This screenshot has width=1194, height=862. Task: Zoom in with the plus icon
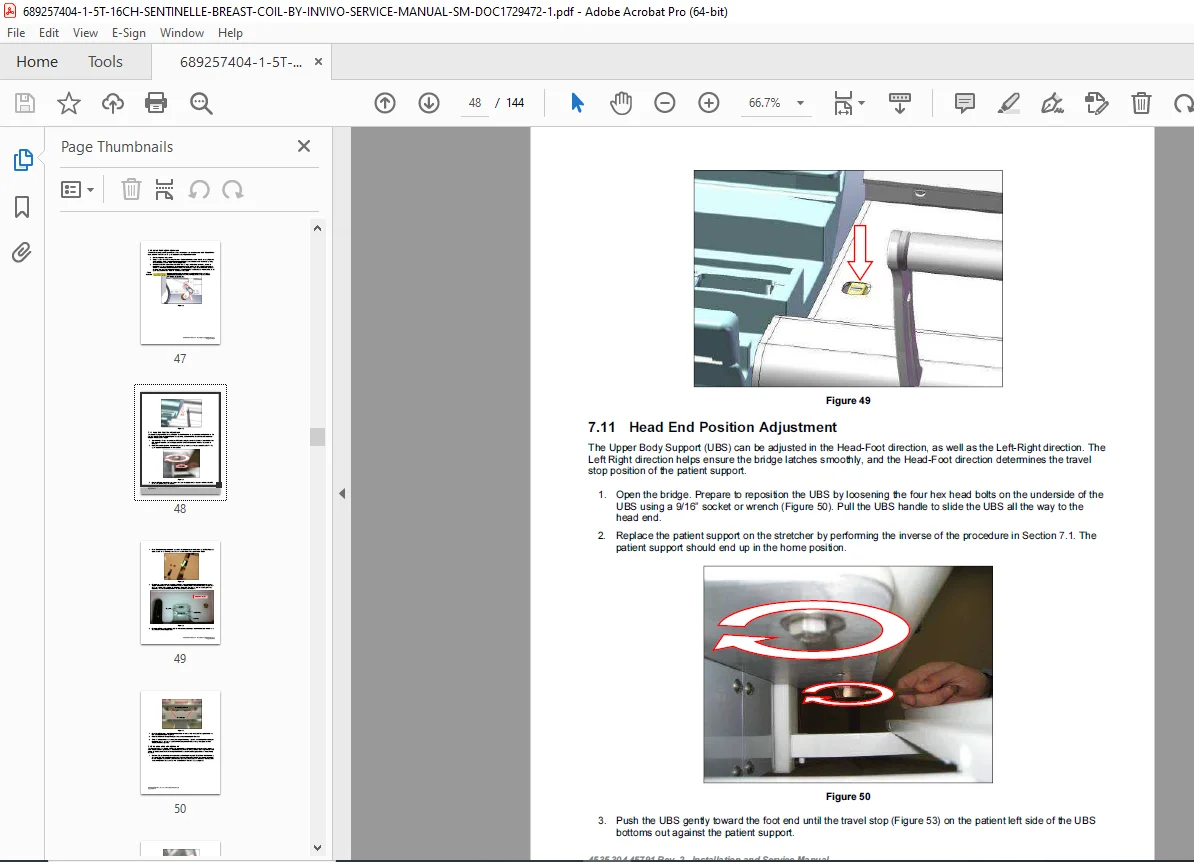709,103
